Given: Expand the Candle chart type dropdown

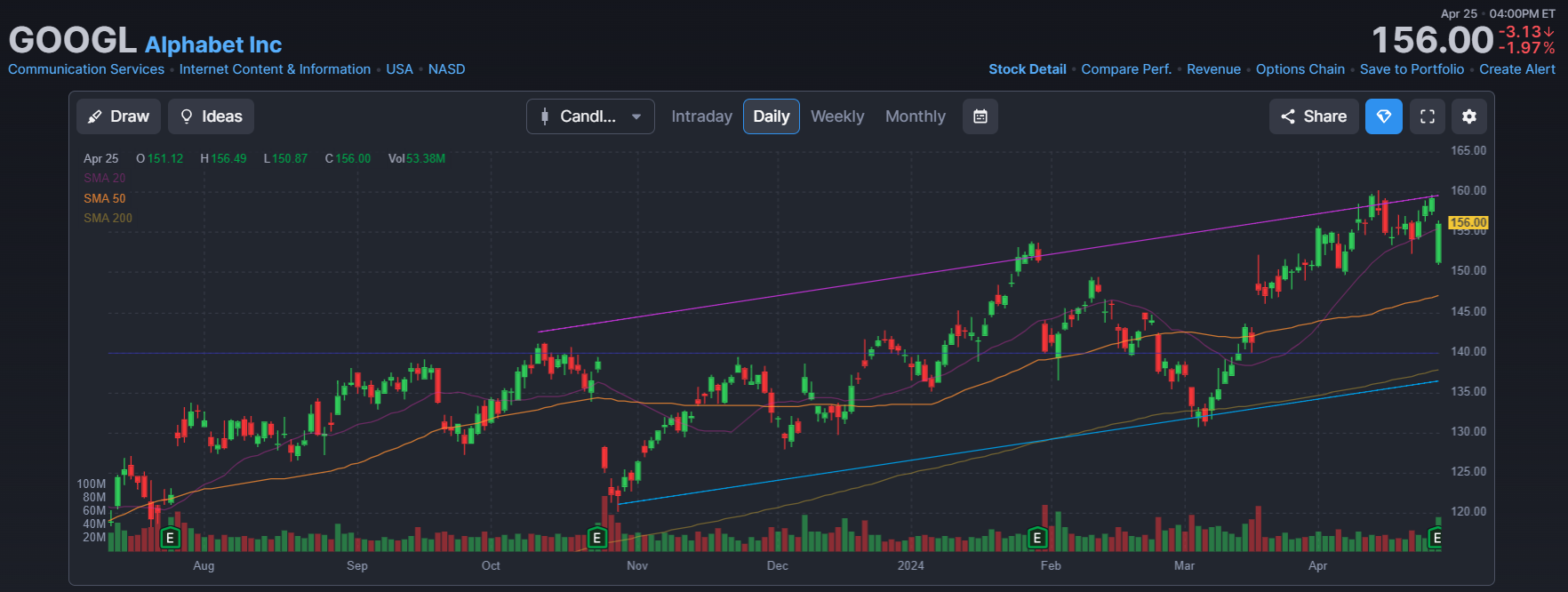Looking at the screenshot, I should point(590,116).
